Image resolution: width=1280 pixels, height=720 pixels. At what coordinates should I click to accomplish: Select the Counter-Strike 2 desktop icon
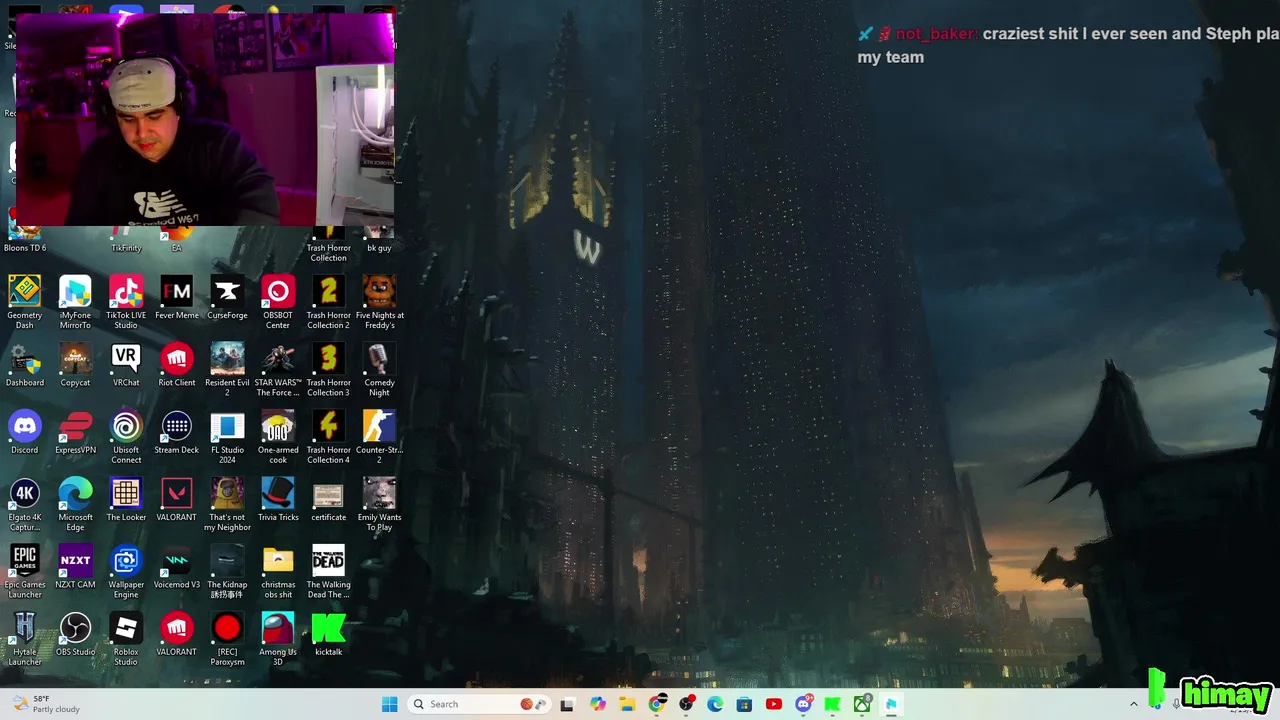[379, 436]
